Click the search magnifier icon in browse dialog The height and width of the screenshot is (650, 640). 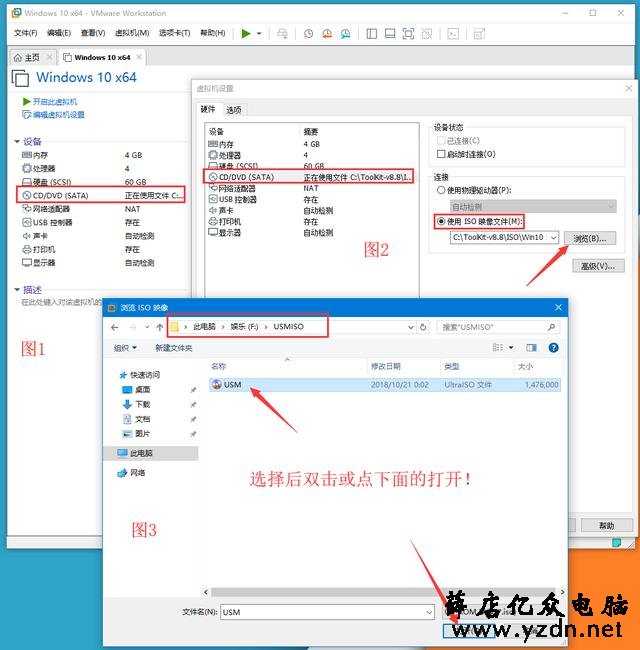pyautogui.click(x=551, y=327)
